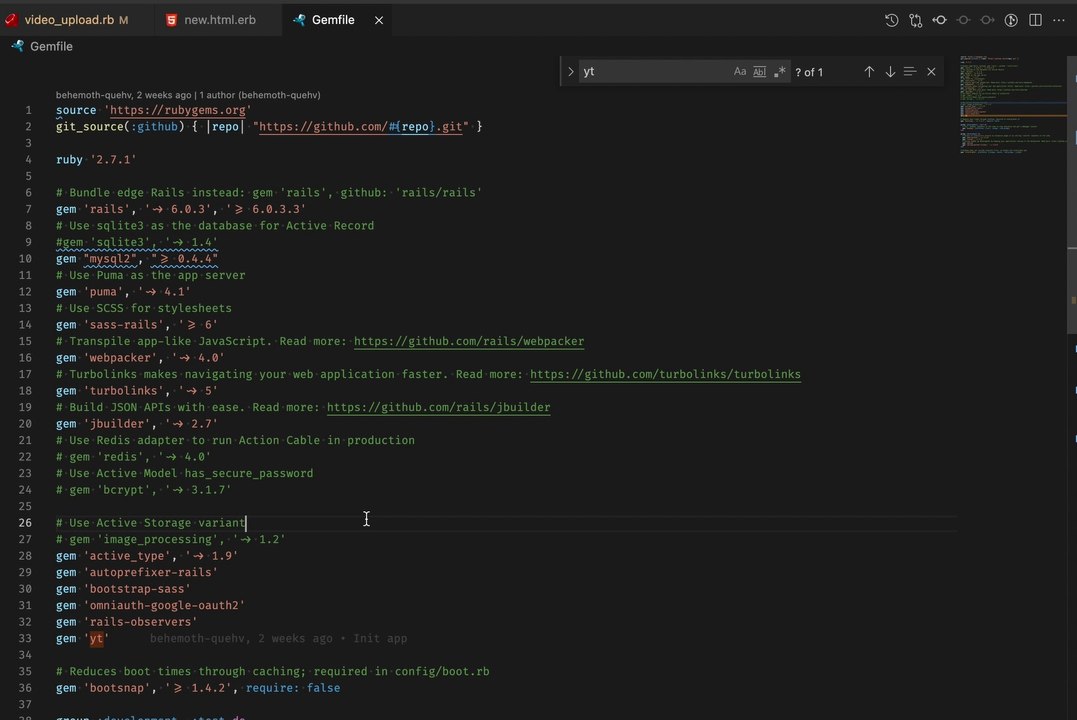Toggle Match Case in find widget
The width and height of the screenshot is (1077, 720).
[740, 71]
